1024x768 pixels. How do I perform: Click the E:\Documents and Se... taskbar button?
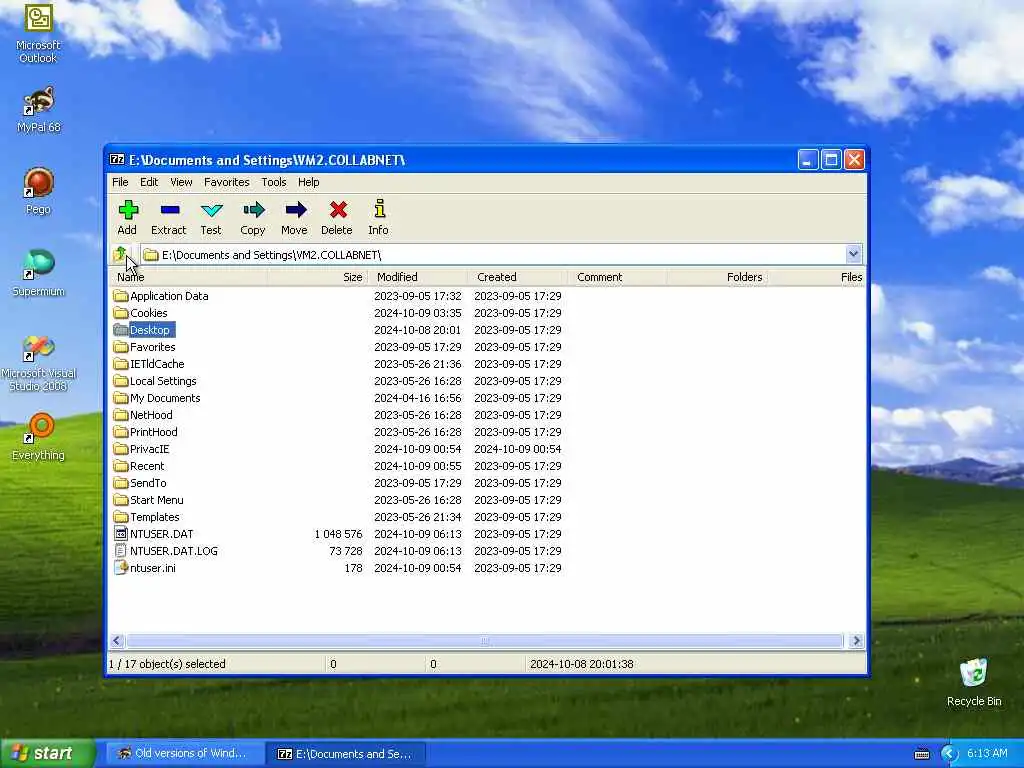347,754
